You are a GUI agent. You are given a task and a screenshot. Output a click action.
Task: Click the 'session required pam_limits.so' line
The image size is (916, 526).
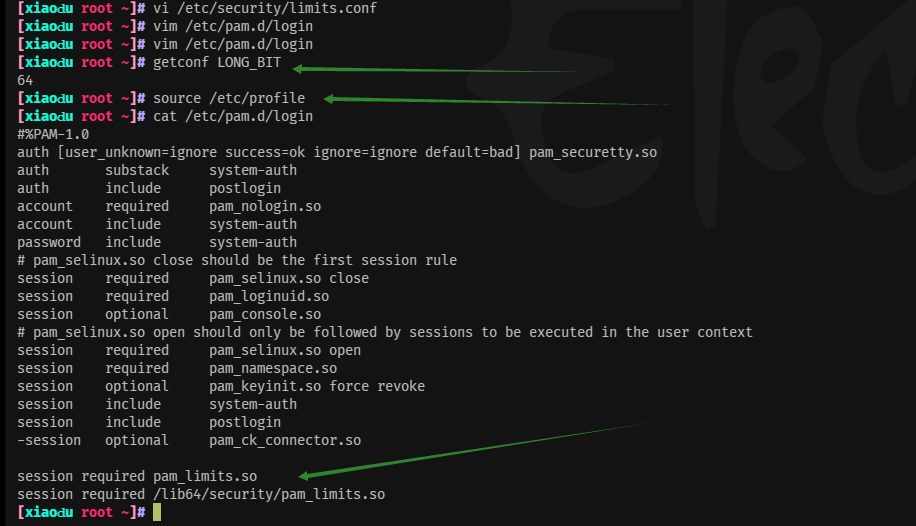coord(137,476)
